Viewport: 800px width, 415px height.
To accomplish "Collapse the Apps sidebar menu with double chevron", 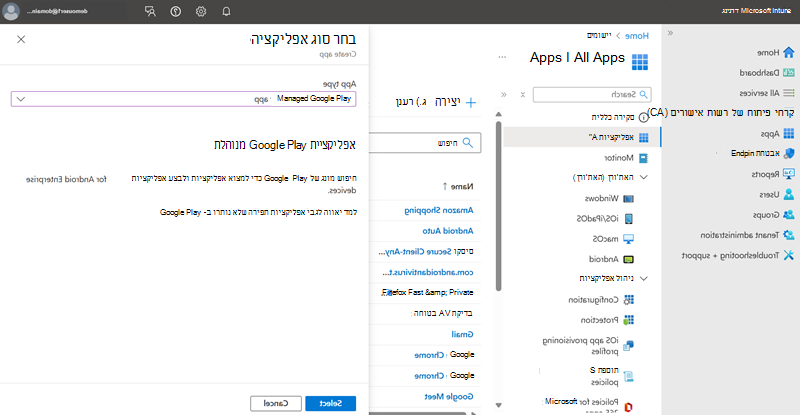I will point(504,94).
